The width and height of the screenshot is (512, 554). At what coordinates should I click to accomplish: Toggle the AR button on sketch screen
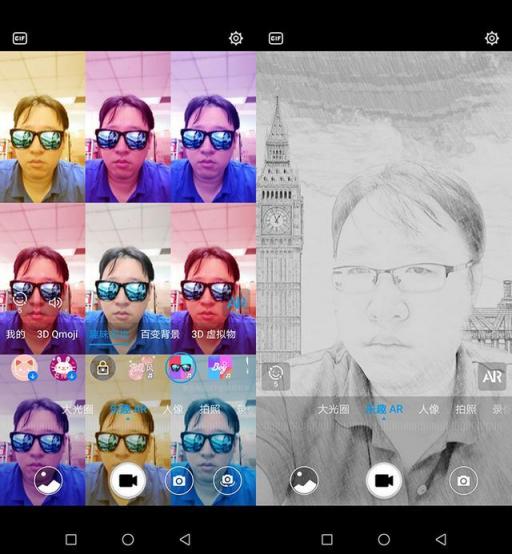pyautogui.click(x=492, y=377)
